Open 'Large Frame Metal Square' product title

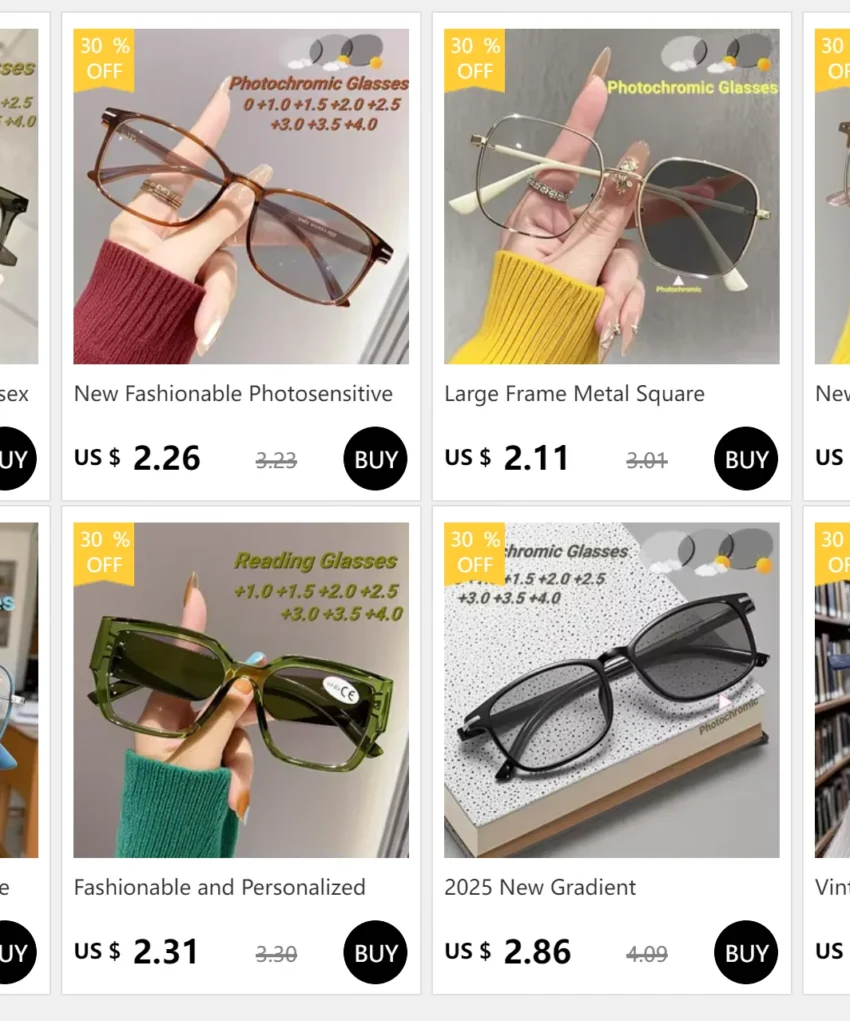[574, 394]
